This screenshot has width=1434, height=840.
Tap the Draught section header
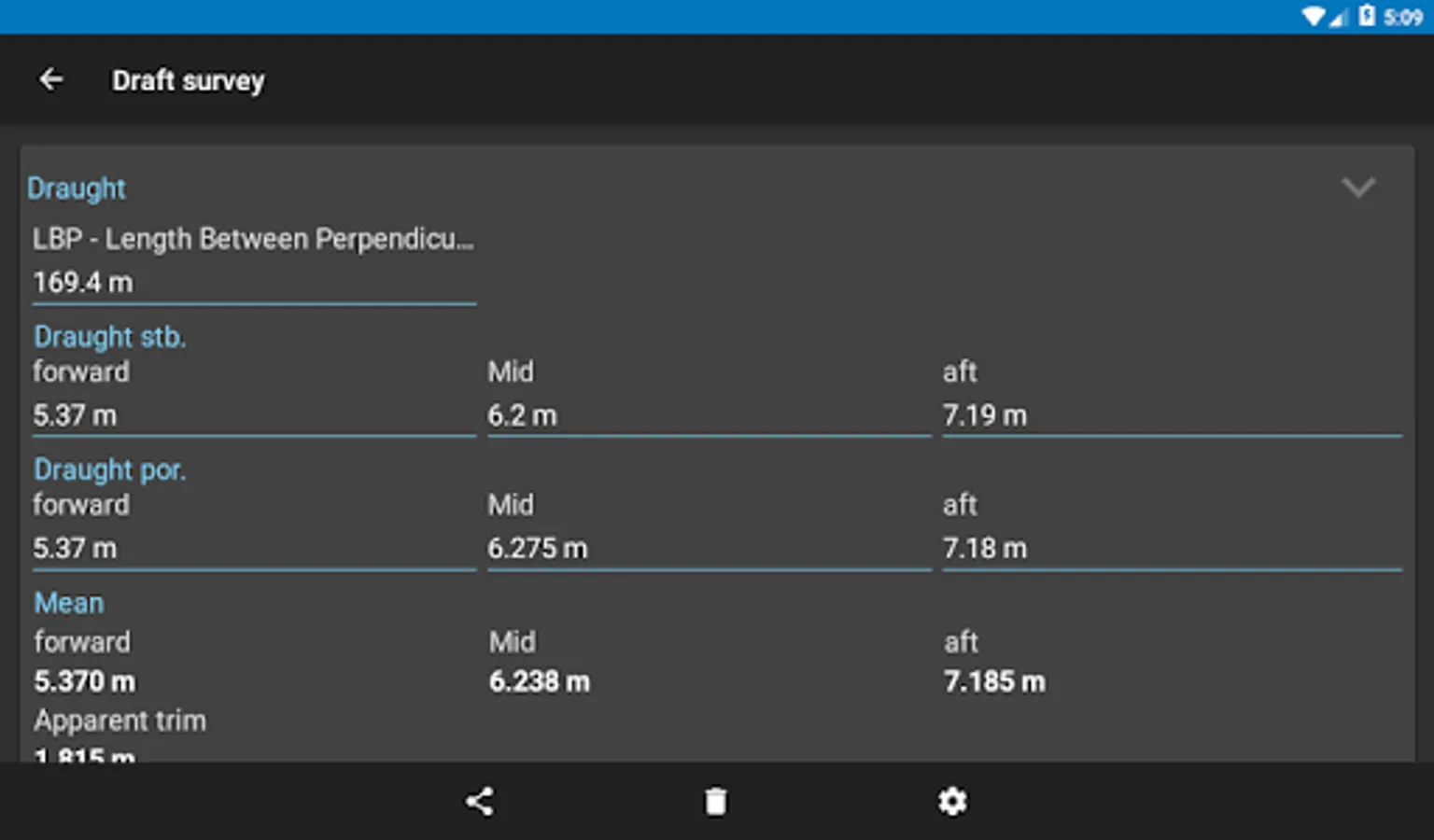pyautogui.click(x=77, y=189)
